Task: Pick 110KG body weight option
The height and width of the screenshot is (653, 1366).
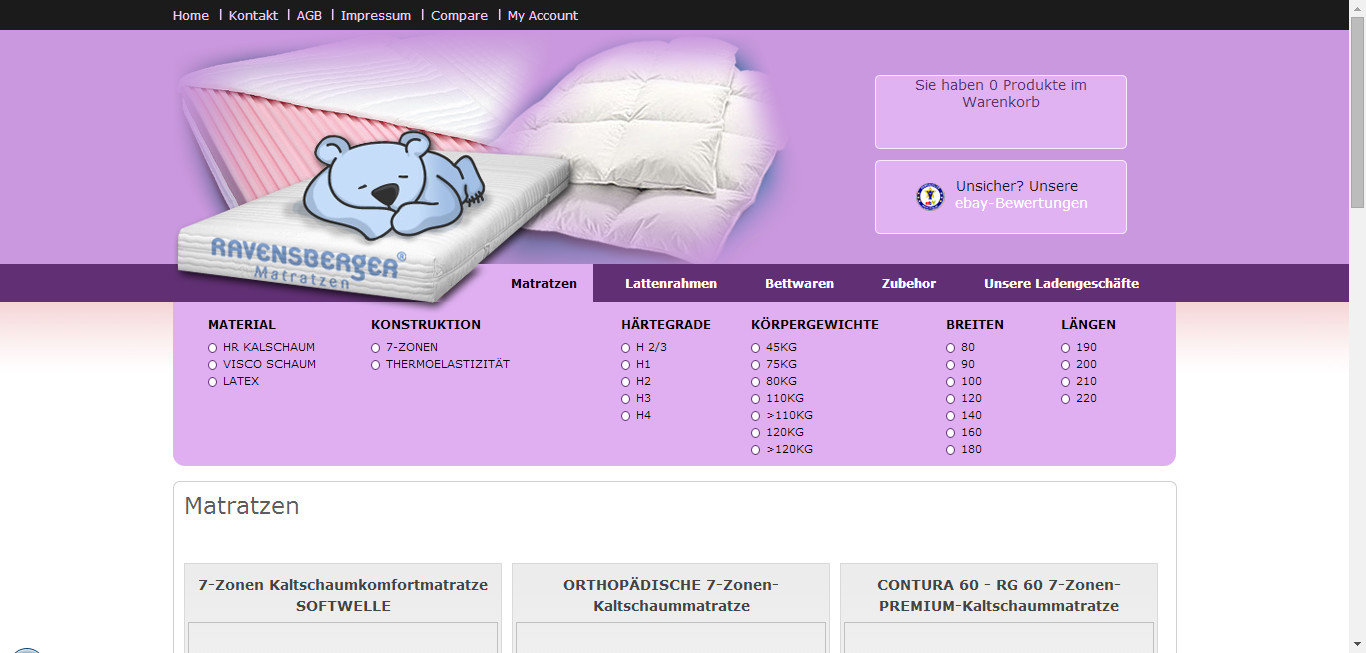Action: 755,399
